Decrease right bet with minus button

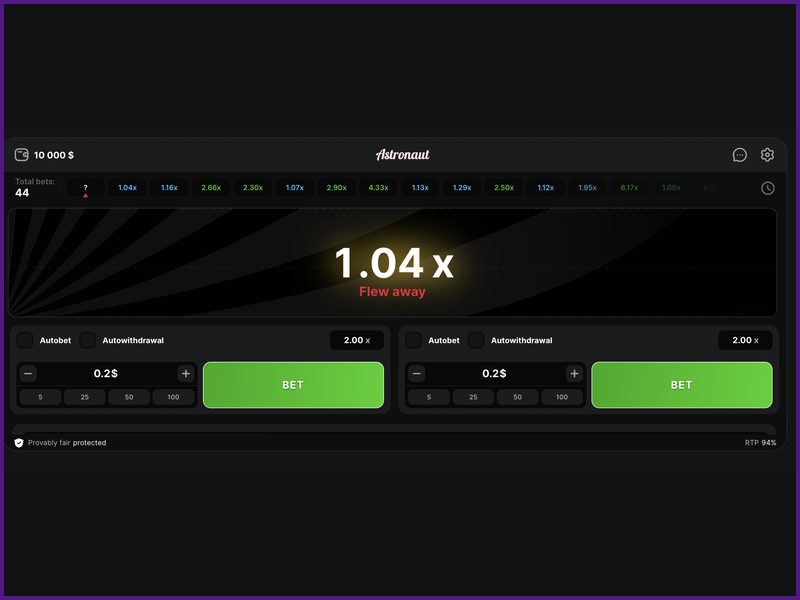(417, 374)
